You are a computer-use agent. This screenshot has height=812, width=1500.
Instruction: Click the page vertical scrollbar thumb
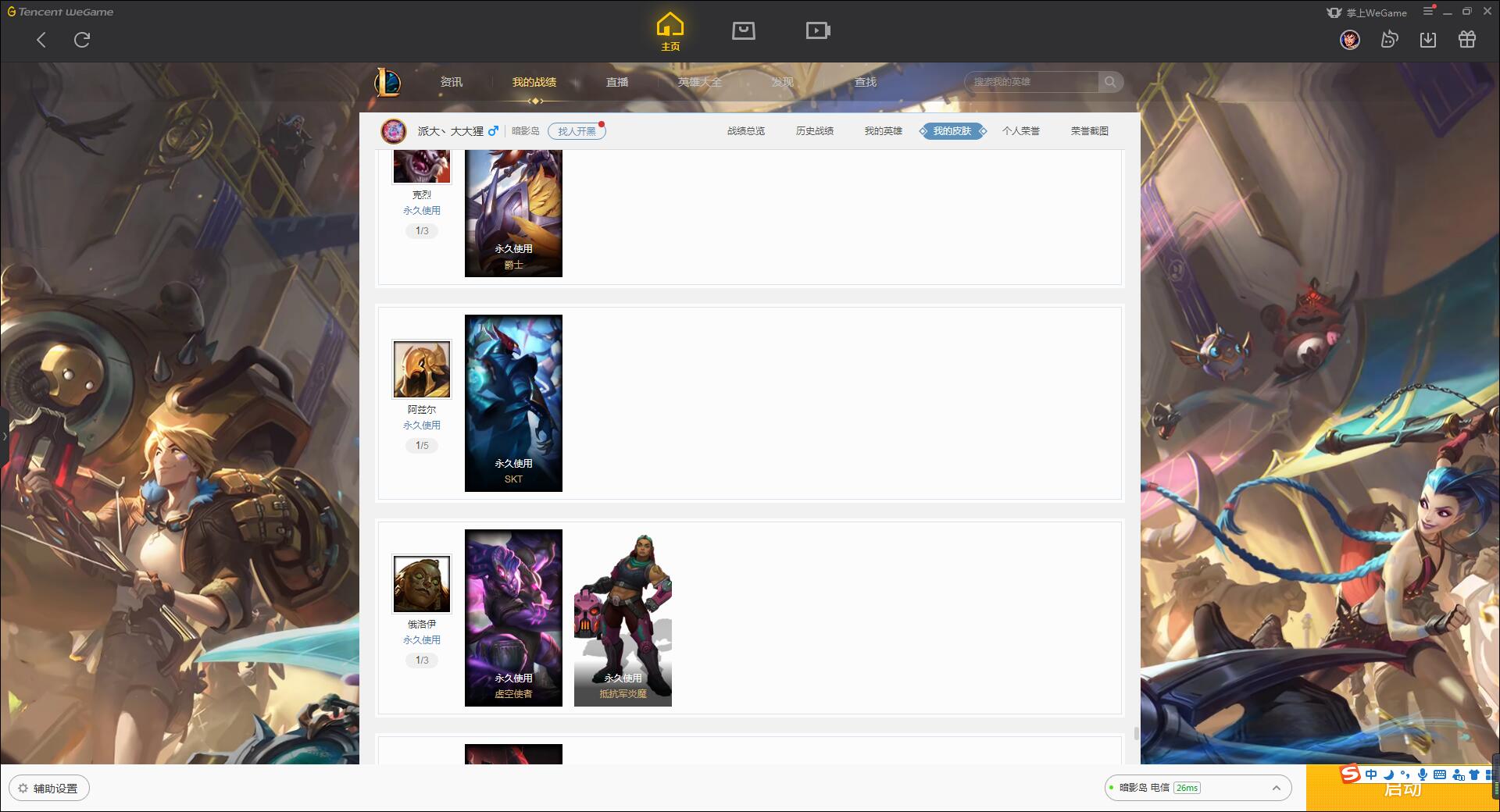coord(1136,734)
